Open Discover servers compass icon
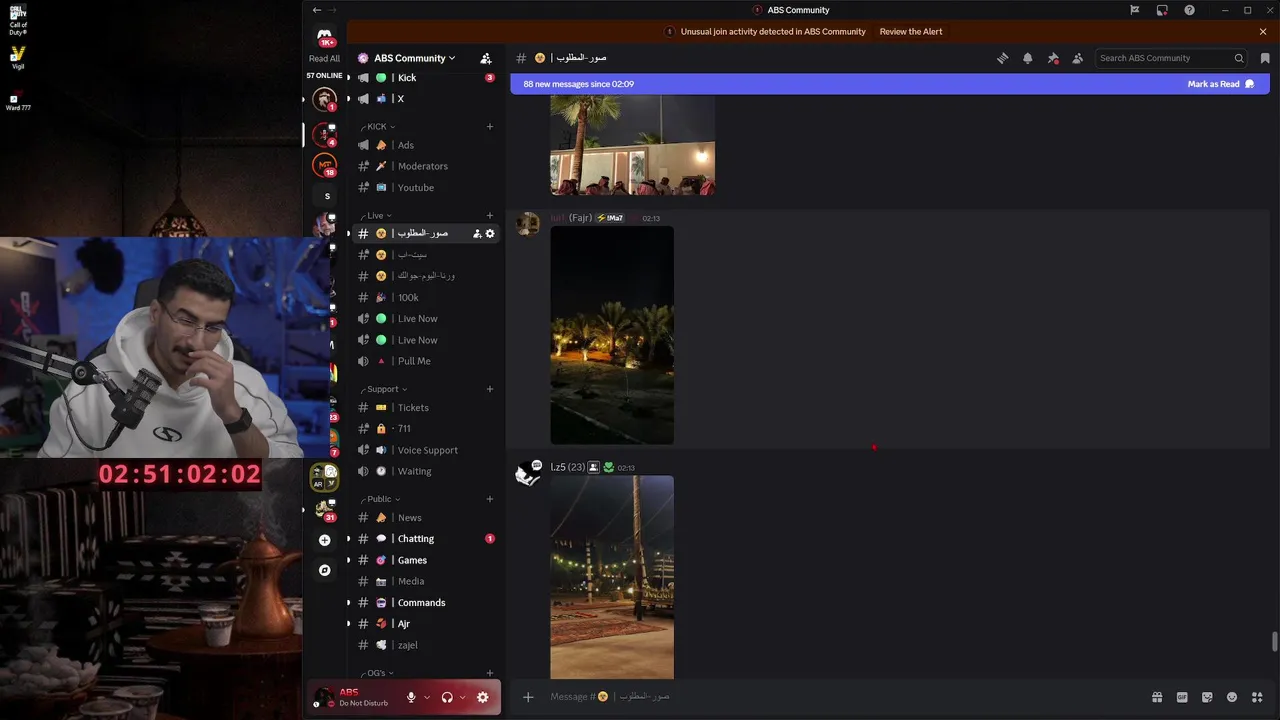The height and width of the screenshot is (720, 1280). pyautogui.click(x=324, y=570)
